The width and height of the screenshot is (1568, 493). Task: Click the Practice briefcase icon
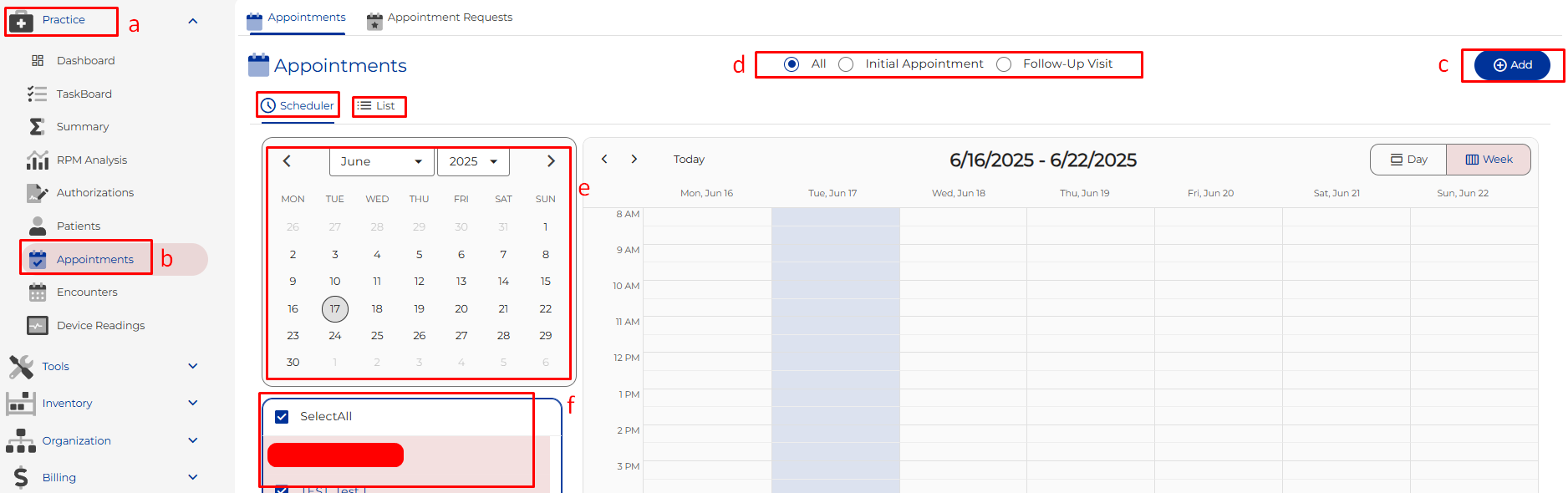(x=21, y=21)
